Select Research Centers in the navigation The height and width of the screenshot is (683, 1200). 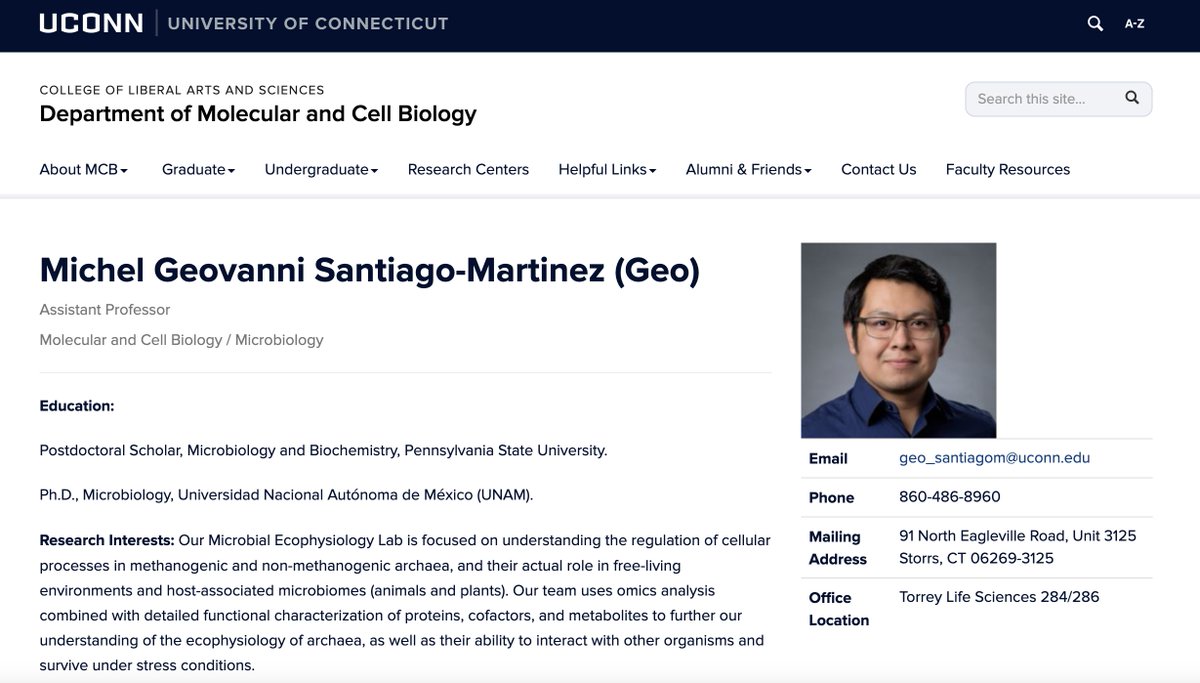(x=468, y=169)
